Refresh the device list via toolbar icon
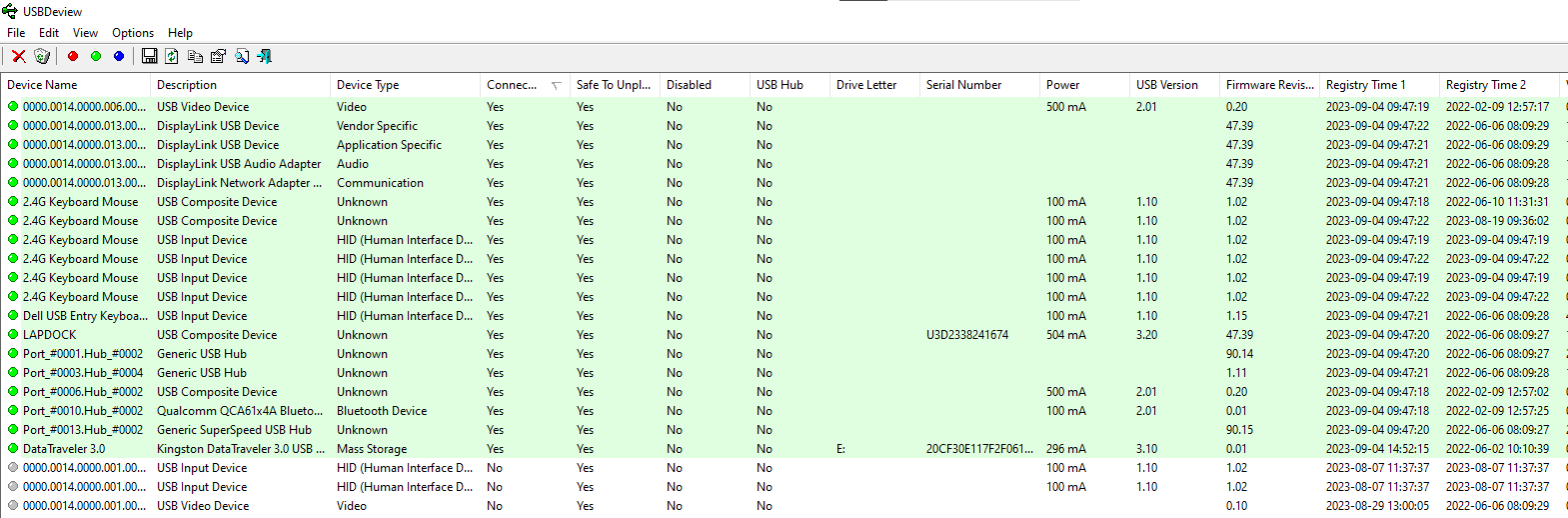This screenshot has width=1568, height=518. tap(172, 56)
